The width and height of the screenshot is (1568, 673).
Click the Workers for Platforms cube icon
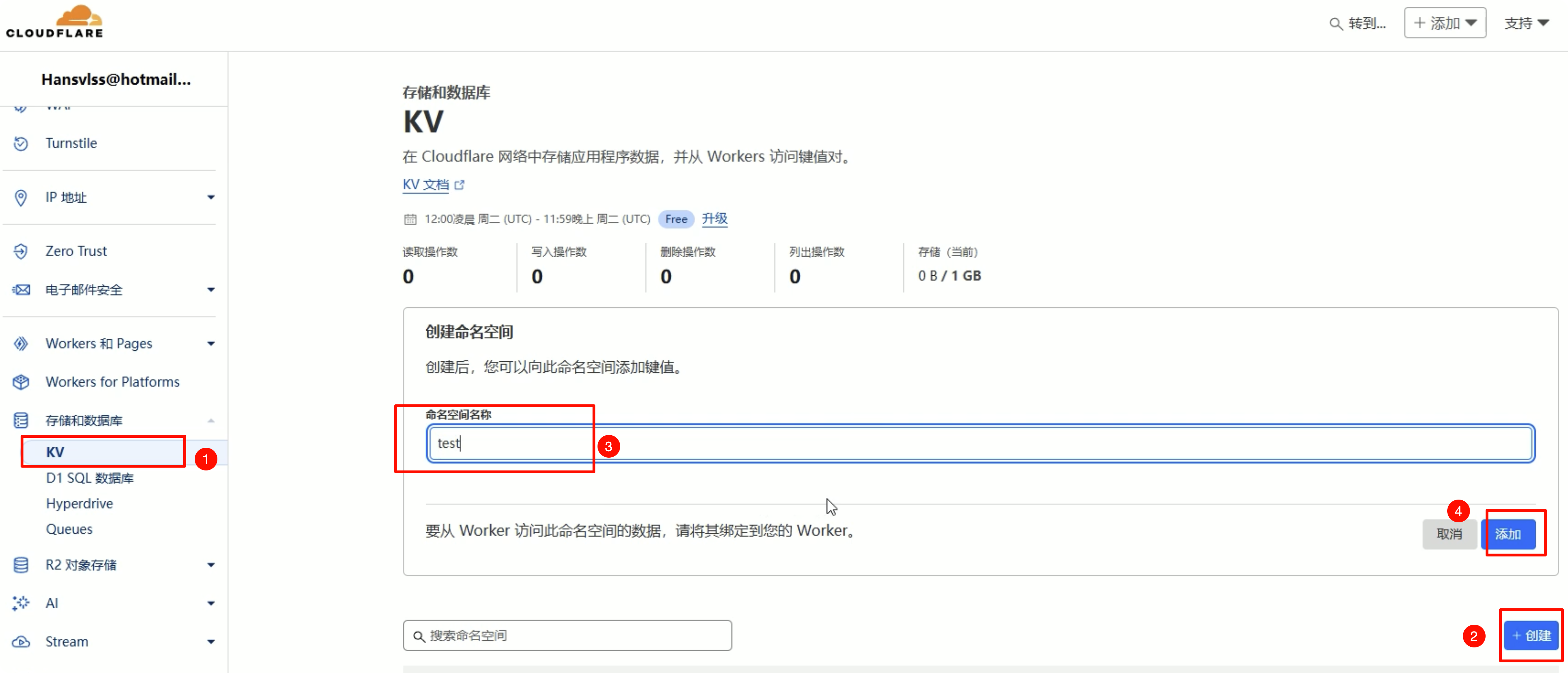coord(21,382)
